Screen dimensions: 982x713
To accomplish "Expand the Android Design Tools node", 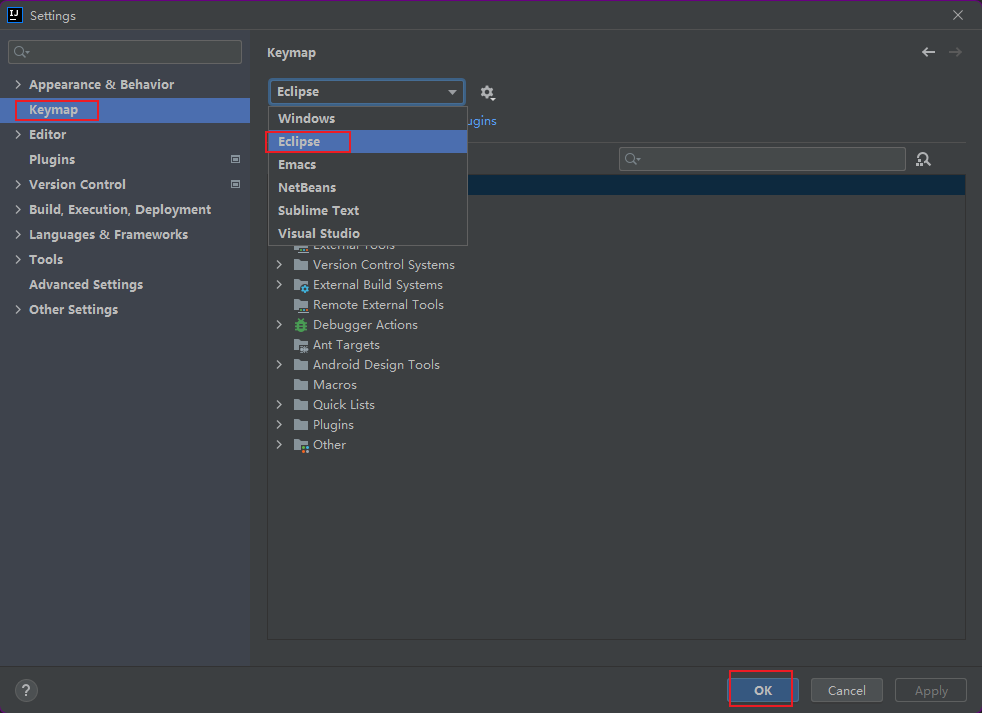I will (279, 364).
